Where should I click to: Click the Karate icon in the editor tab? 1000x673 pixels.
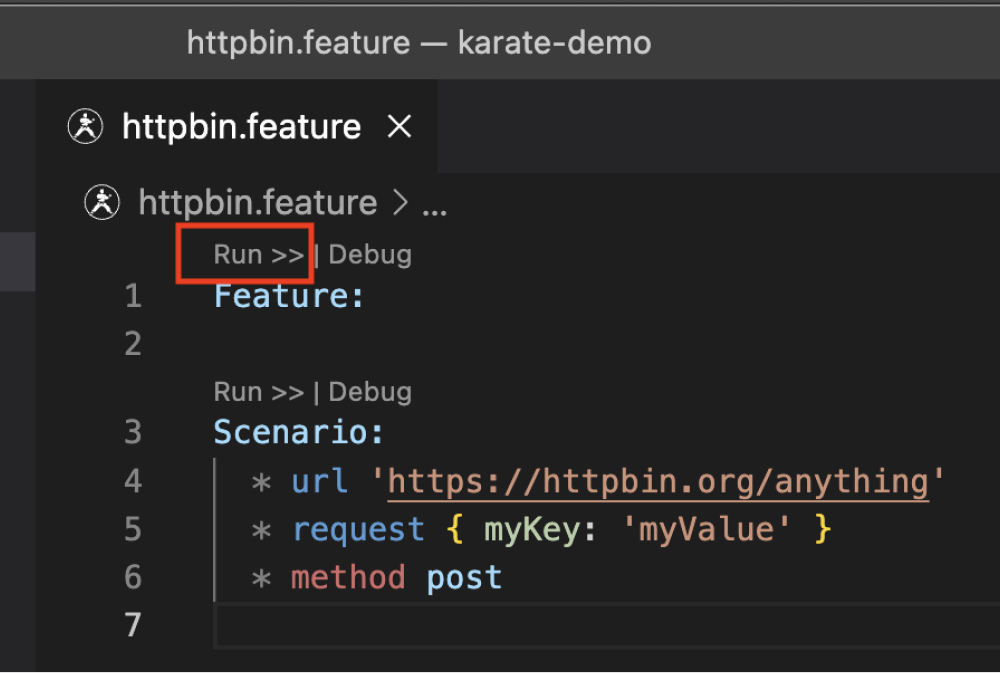[85, 126]
